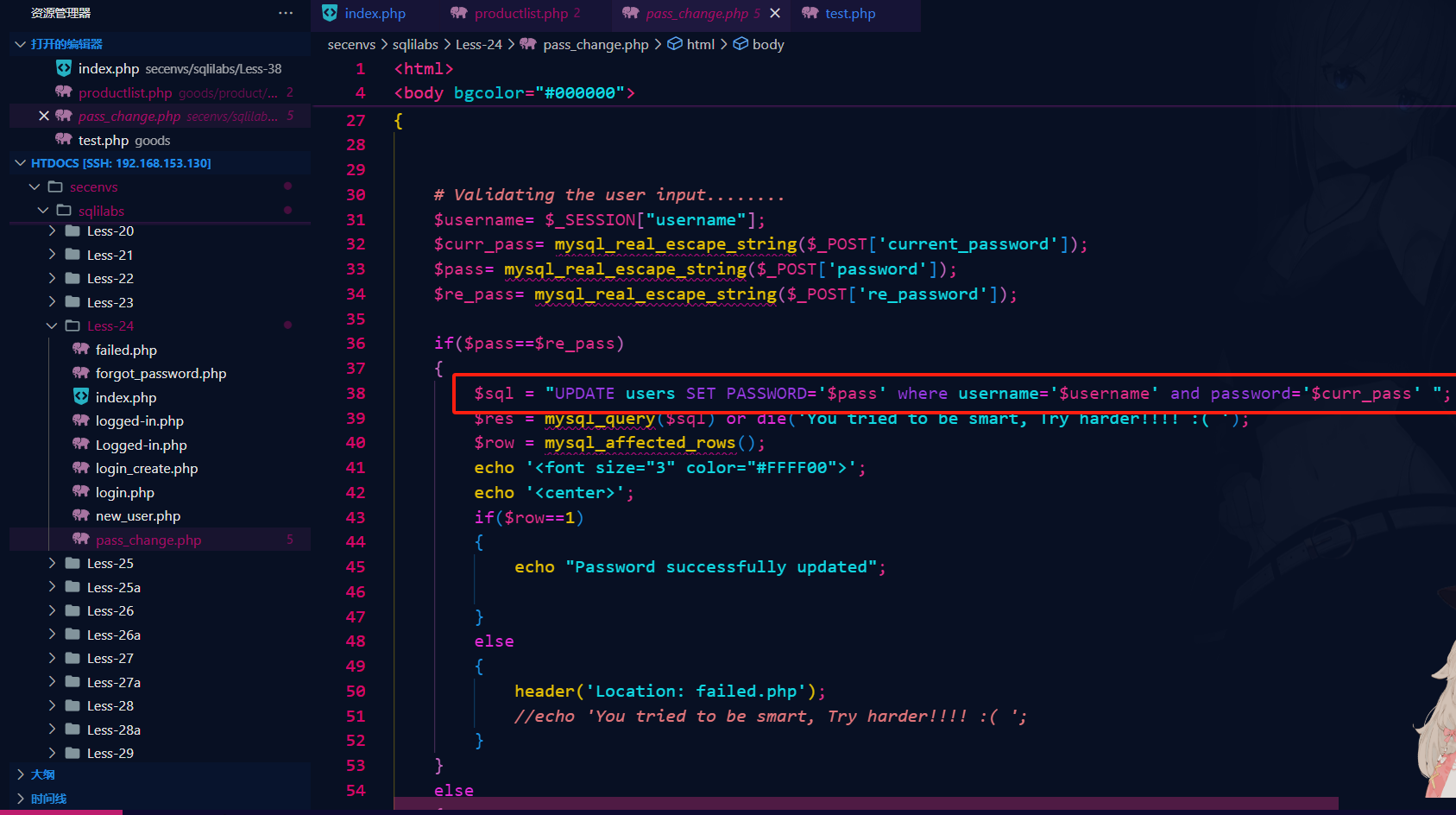Click the html breadcrumb symbol

coord(700,44)
